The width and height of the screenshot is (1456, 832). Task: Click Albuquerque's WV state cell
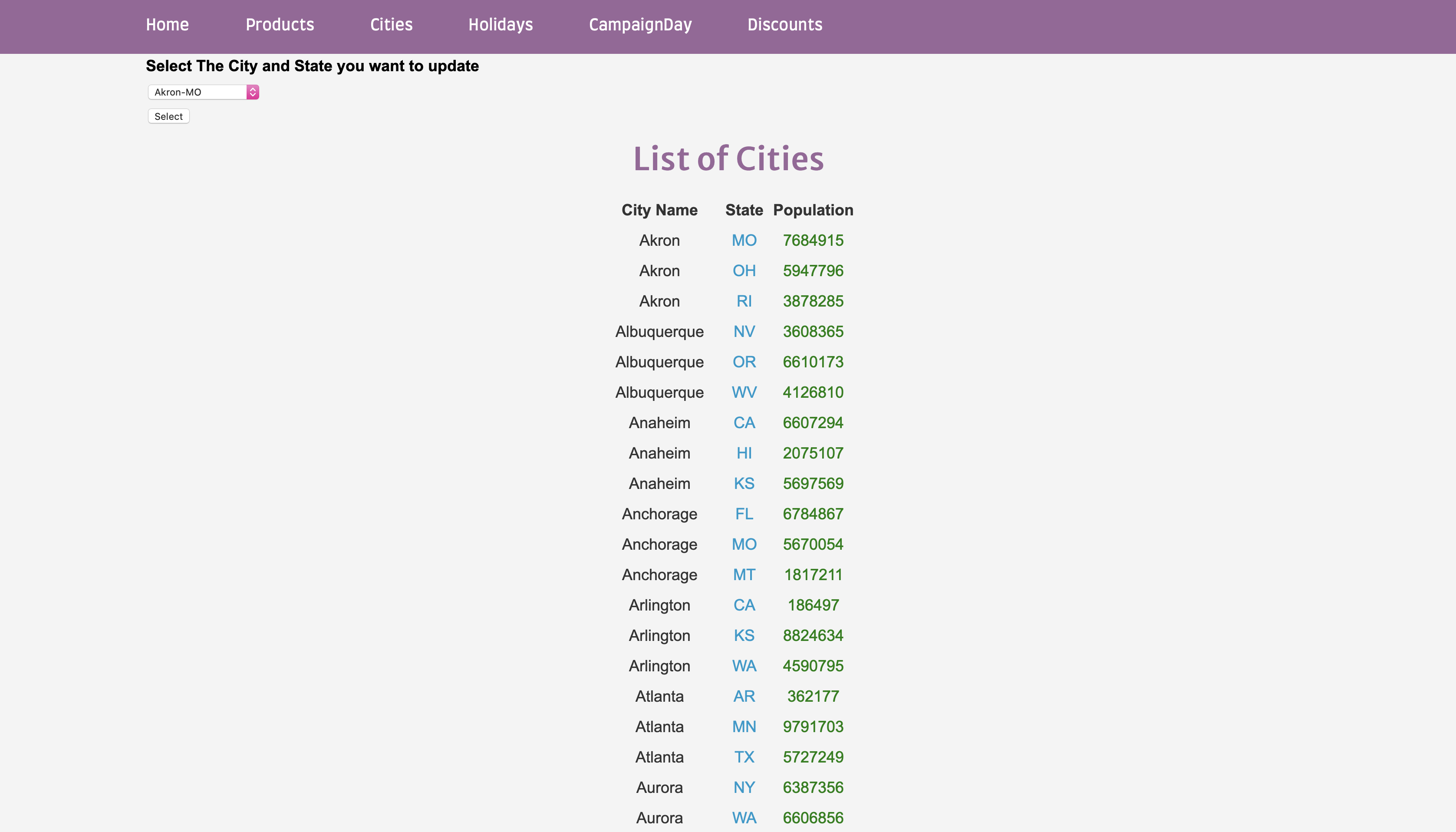point(744,392)
